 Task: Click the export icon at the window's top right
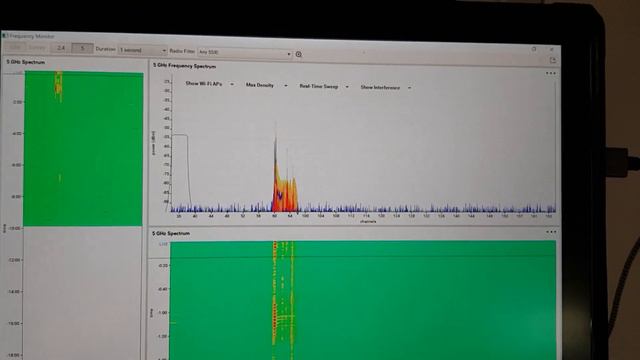point(553,60)
